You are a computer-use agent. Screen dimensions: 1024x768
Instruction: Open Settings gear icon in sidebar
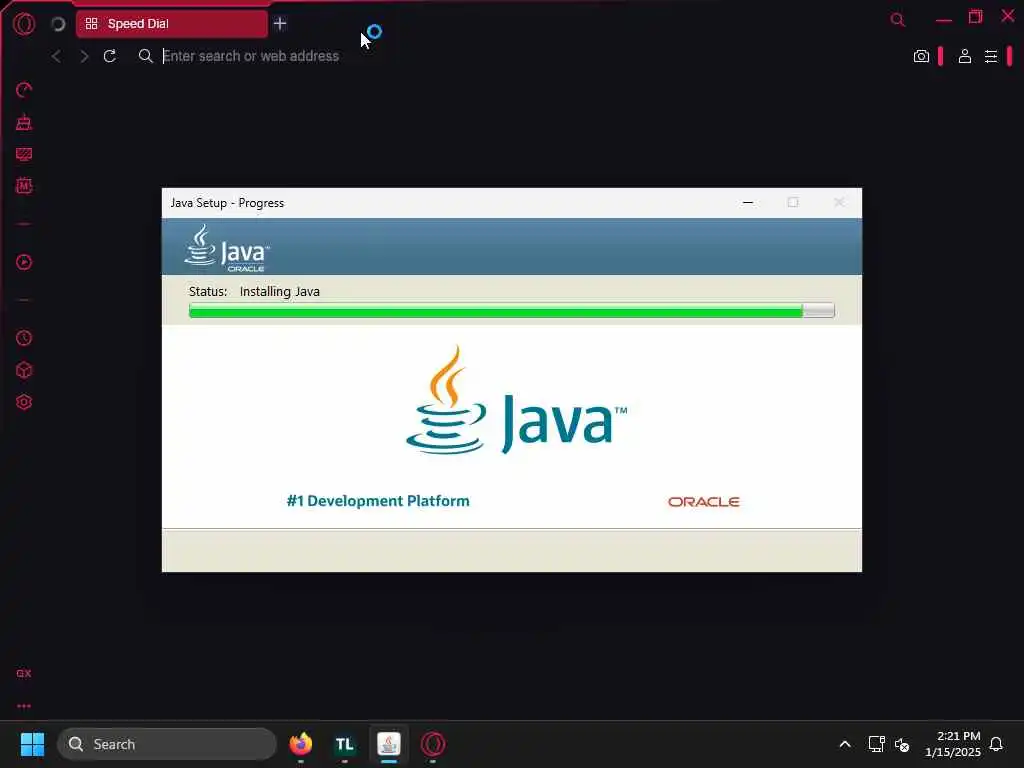coord(24,402)
